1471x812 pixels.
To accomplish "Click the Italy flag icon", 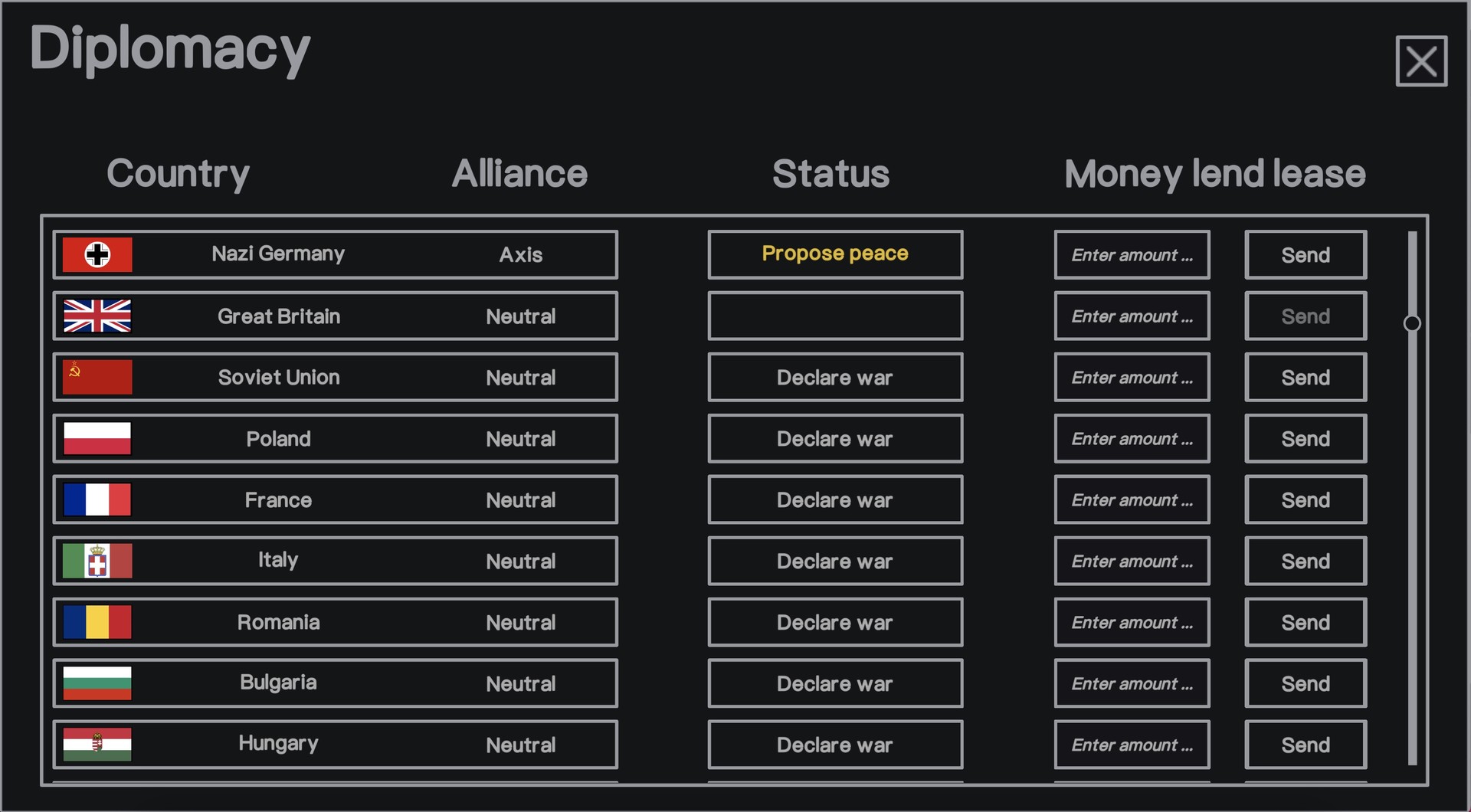I will tap(97, 561).
